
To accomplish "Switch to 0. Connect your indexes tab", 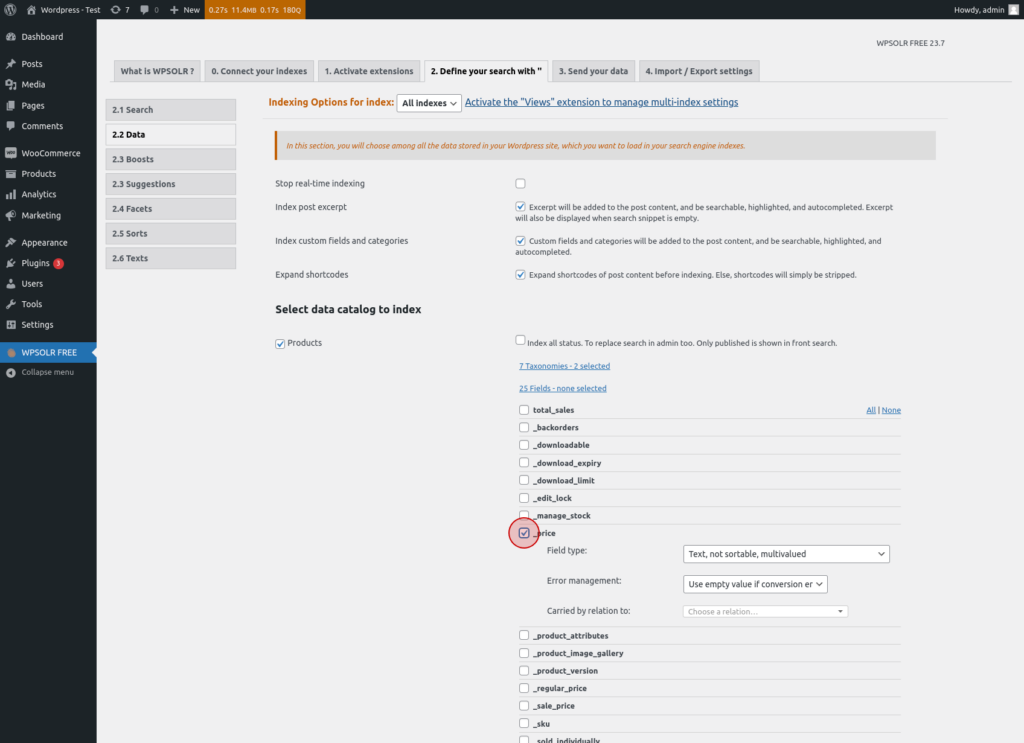I will point(259,71).
